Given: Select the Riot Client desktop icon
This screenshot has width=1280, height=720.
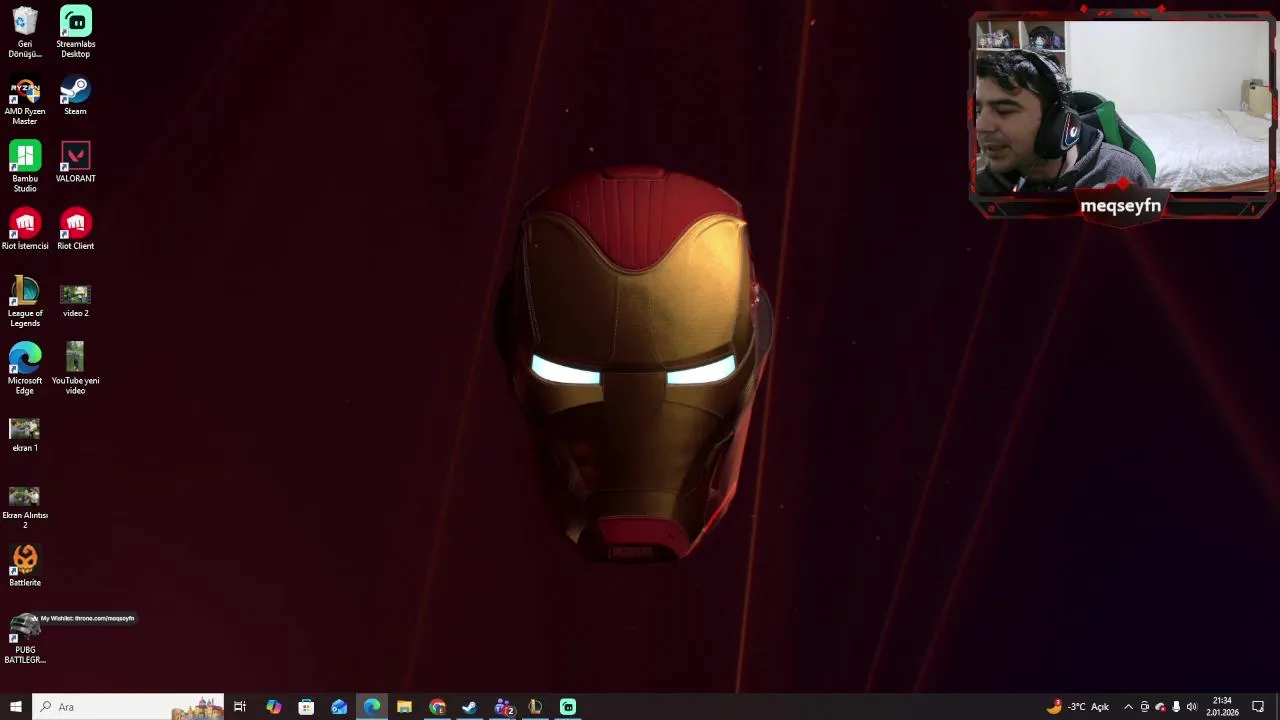Looking at the screenshot, I should coord(75,229).
